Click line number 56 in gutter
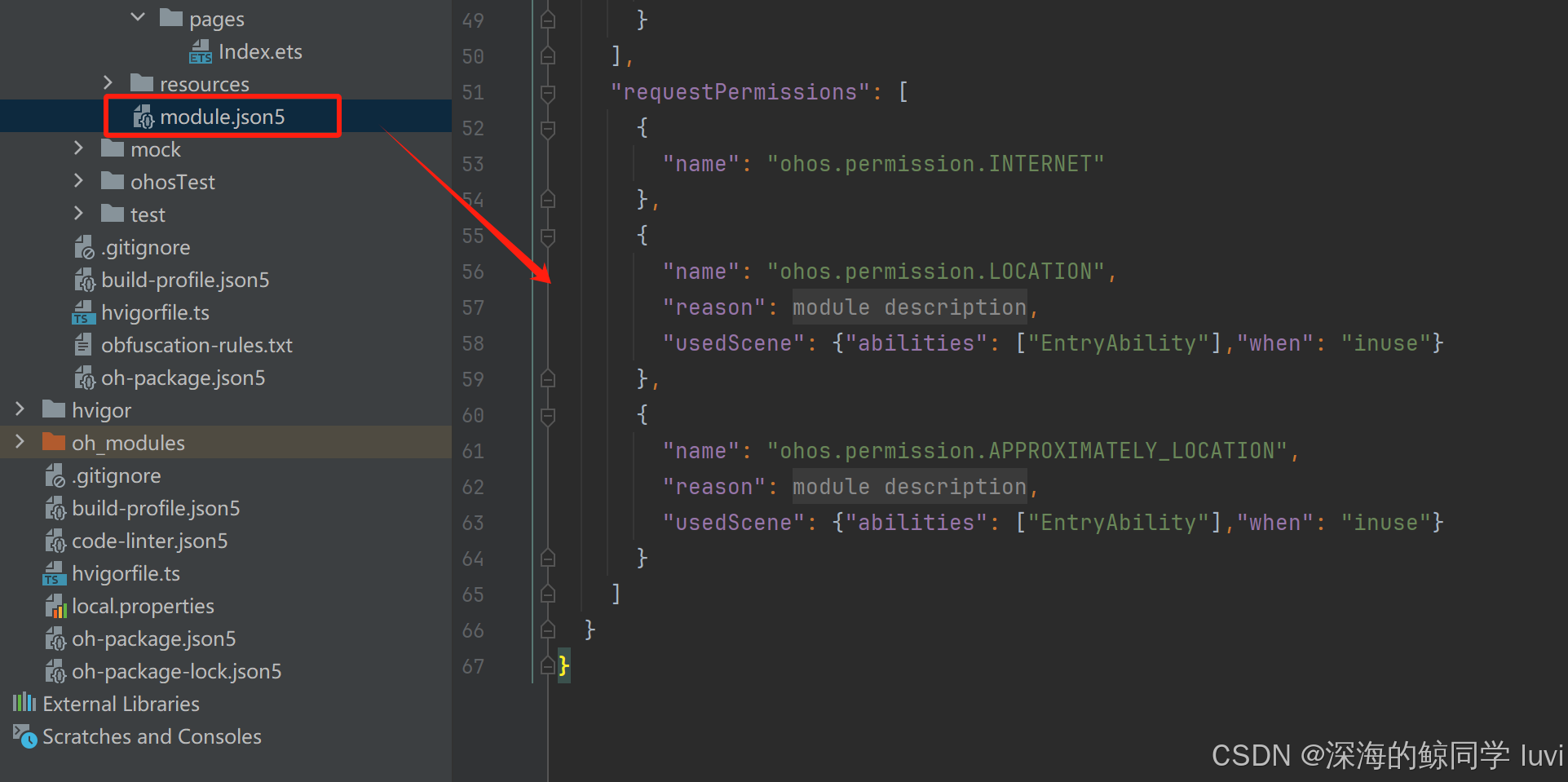This screenshot has height=782, width=1568. (x=473, y=272)
